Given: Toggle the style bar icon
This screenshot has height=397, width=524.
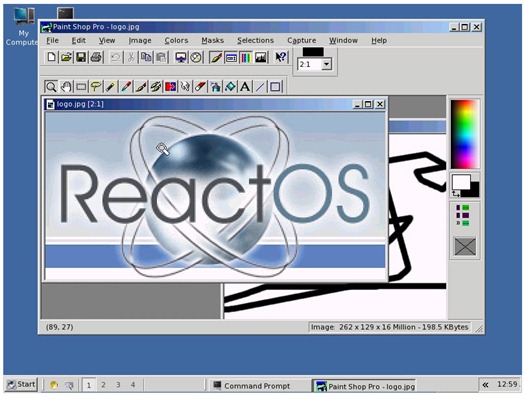Looking at the screenshot, I should (x=231, y=57).
